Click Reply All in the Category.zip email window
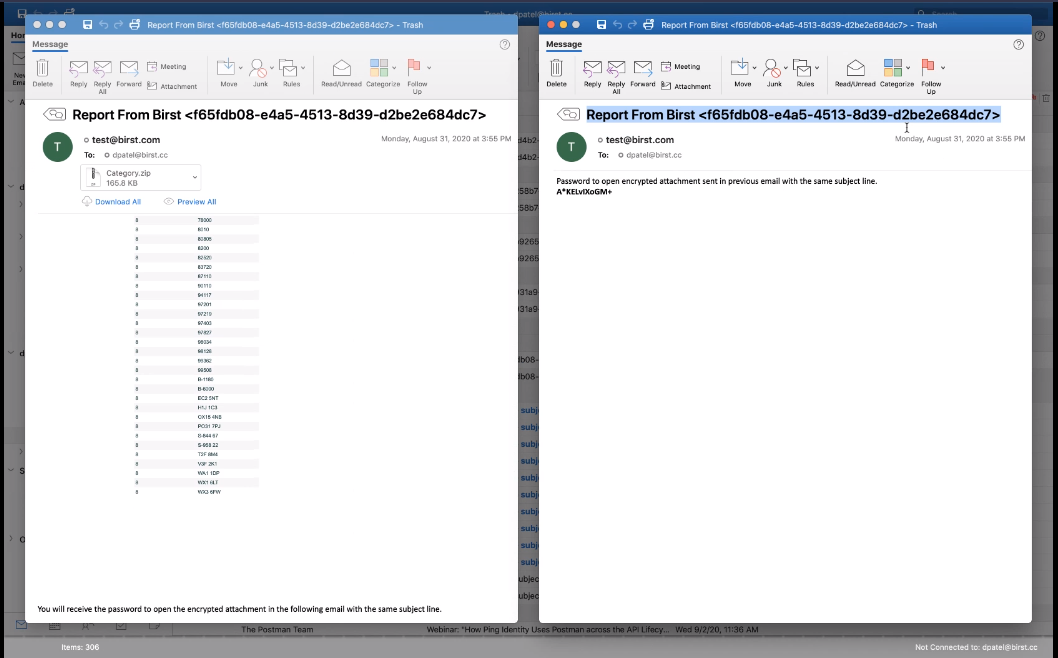 coord(102,71)
